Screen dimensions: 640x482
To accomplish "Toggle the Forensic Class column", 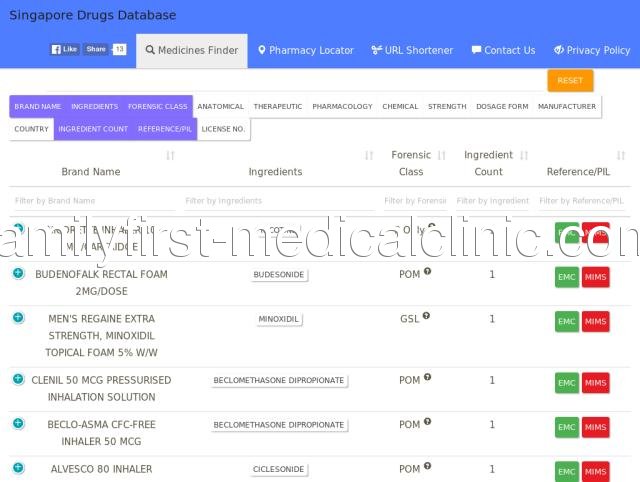I will pyautogui.click(x=158, y=107).
